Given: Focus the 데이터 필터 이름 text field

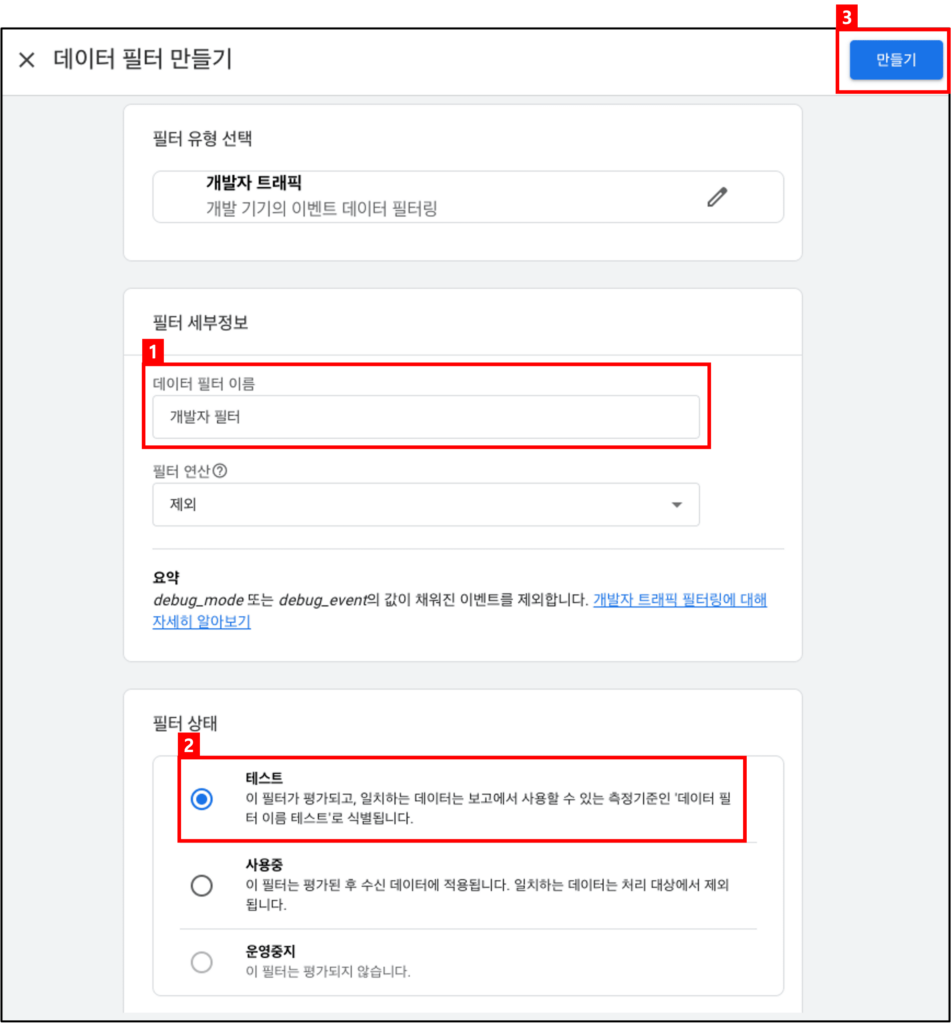Looking at the screenshot, I should (426, 417).
